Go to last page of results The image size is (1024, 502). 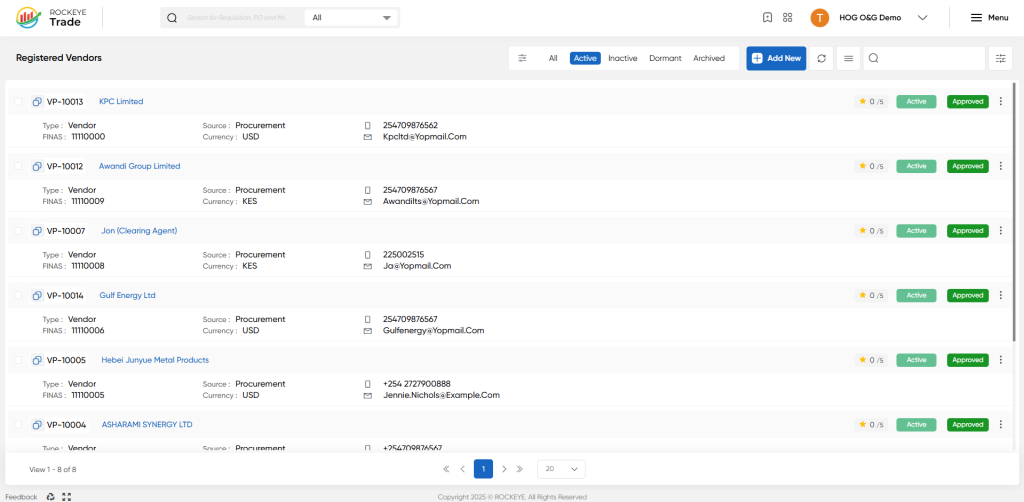click(520, 469)
